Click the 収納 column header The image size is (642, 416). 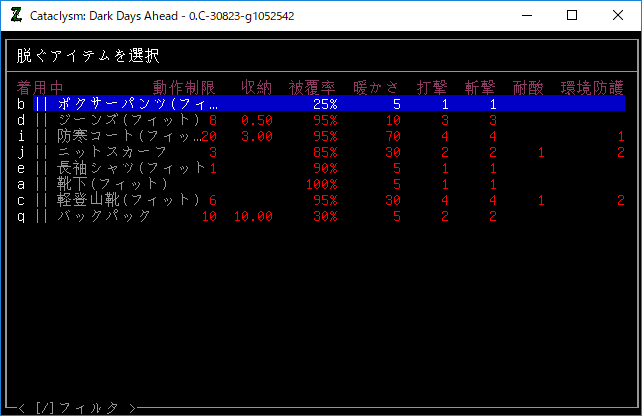point(256,88)
